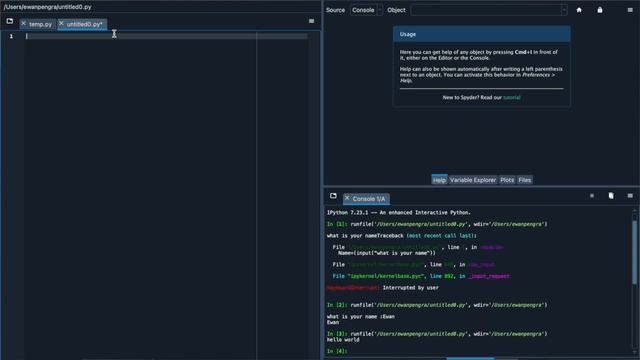Click the 'Object' label in Help pane
The image size is (640, 360).
coord(396,10)
